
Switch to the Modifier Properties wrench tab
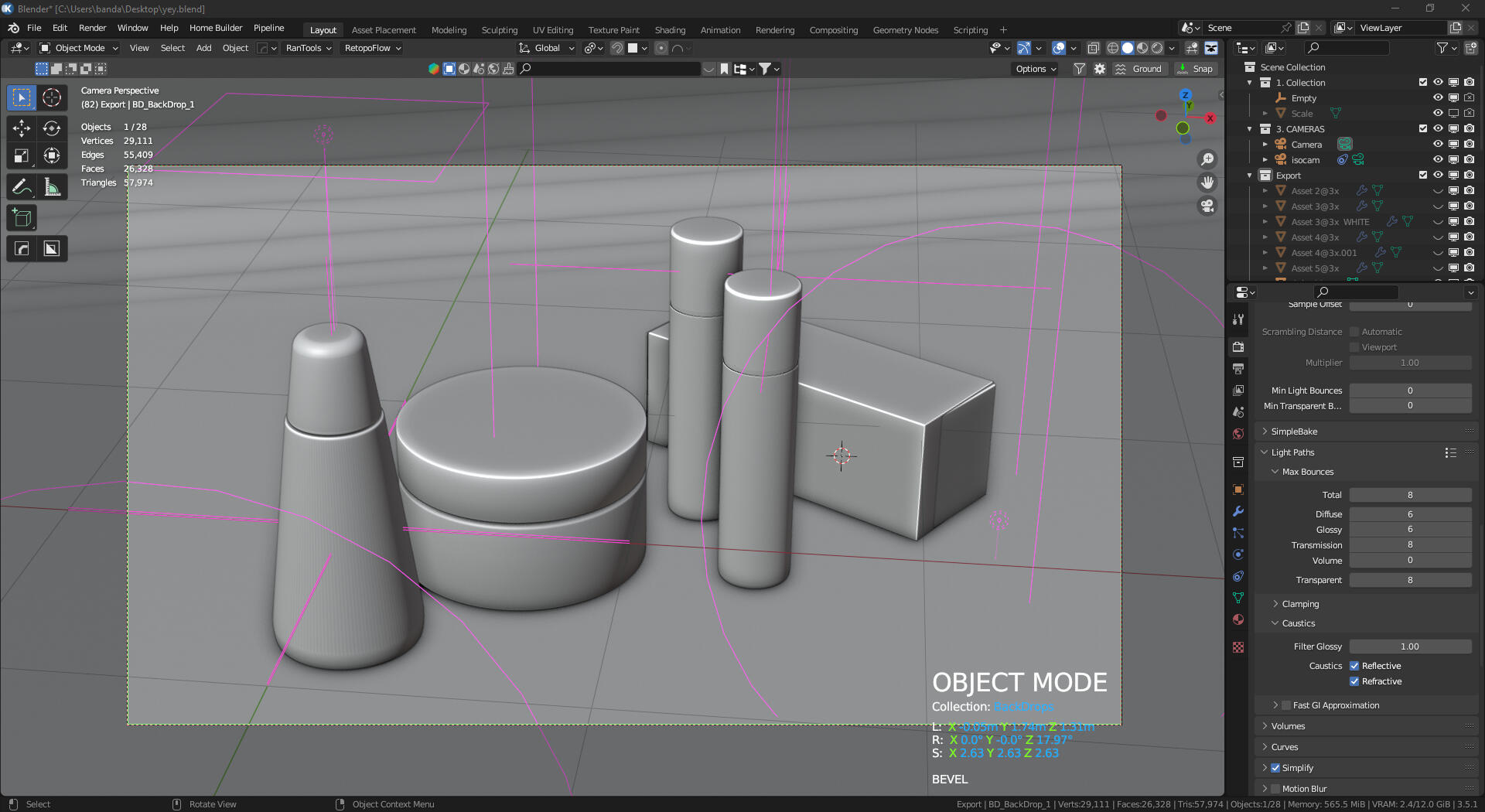1238,511
